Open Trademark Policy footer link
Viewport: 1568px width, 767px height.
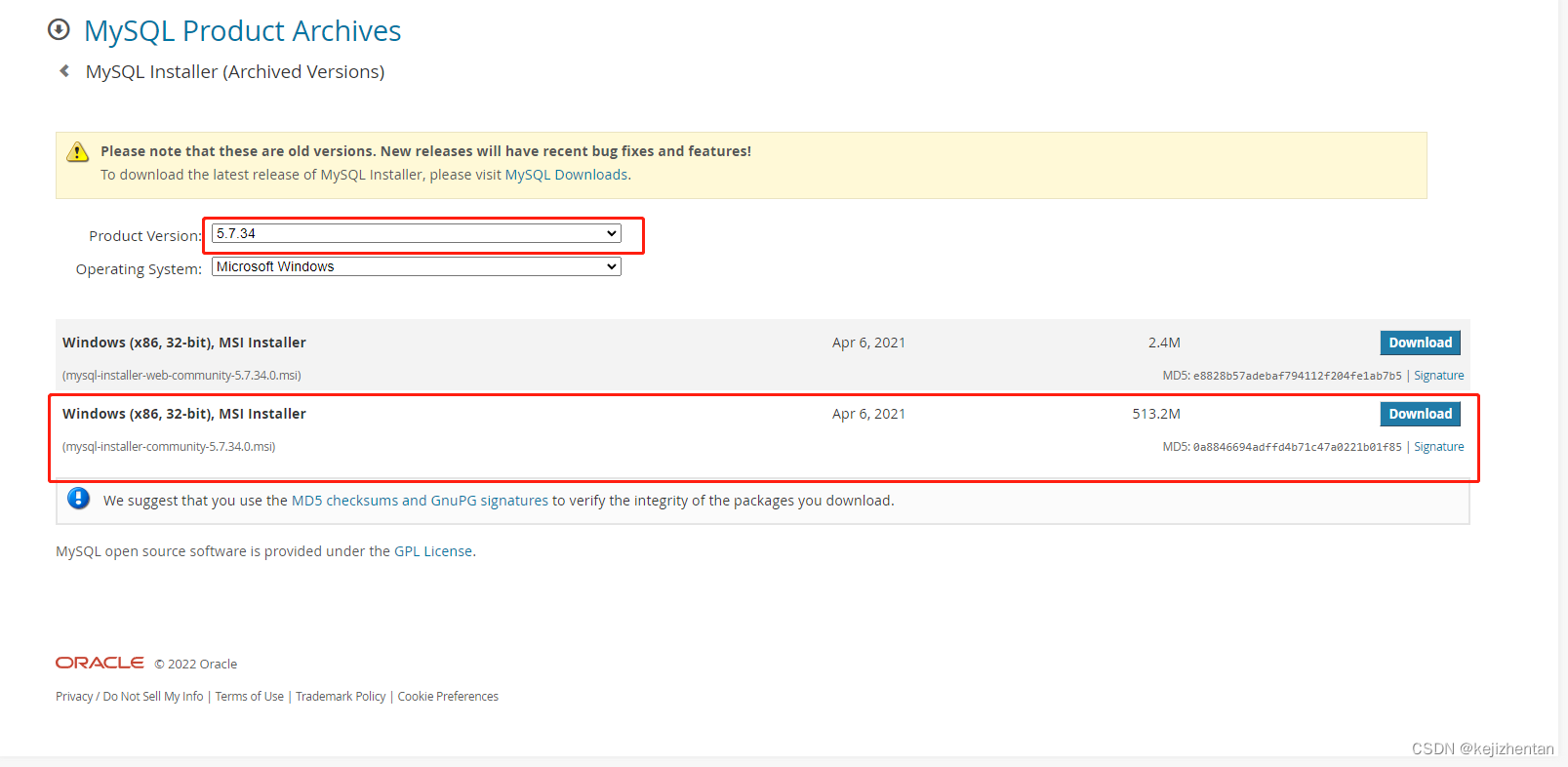341,697
